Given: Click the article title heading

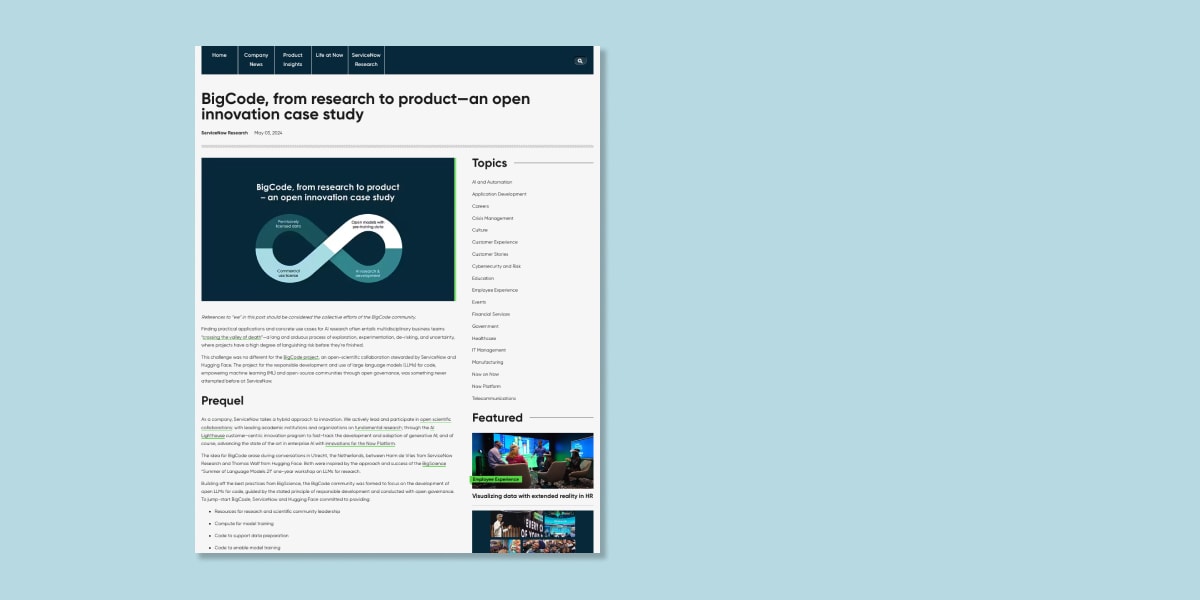Looking at the screenshot, I should click(365, 106).
